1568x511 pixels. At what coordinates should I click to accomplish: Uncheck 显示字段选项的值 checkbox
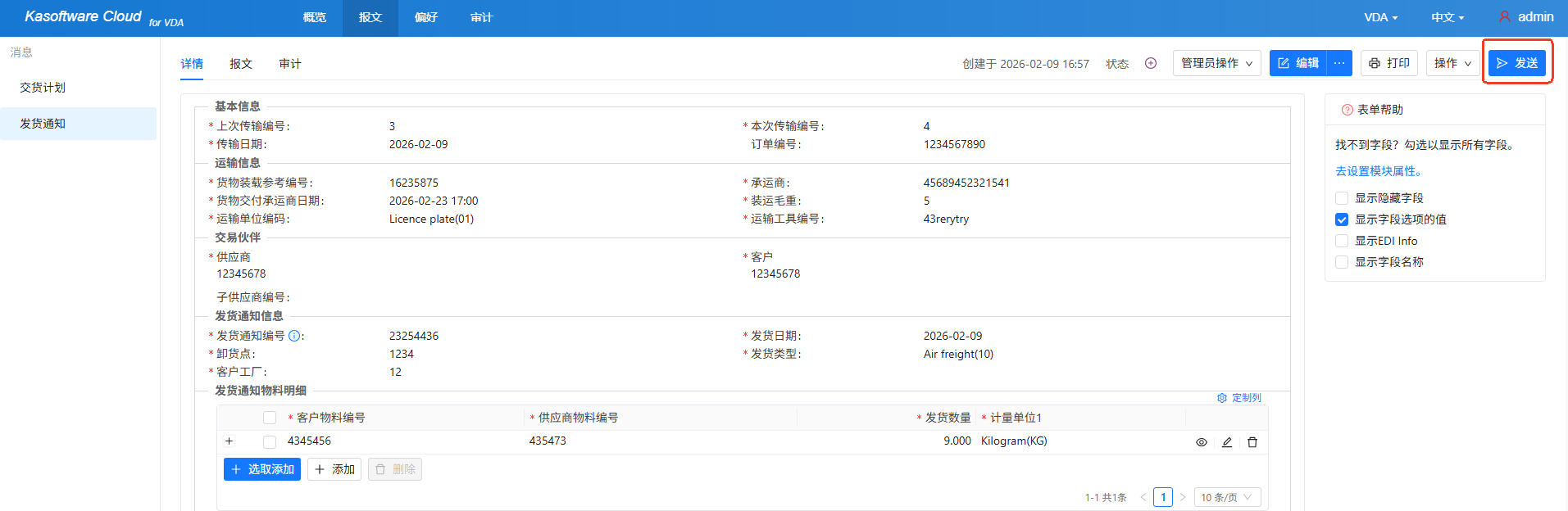point(1342,219)
